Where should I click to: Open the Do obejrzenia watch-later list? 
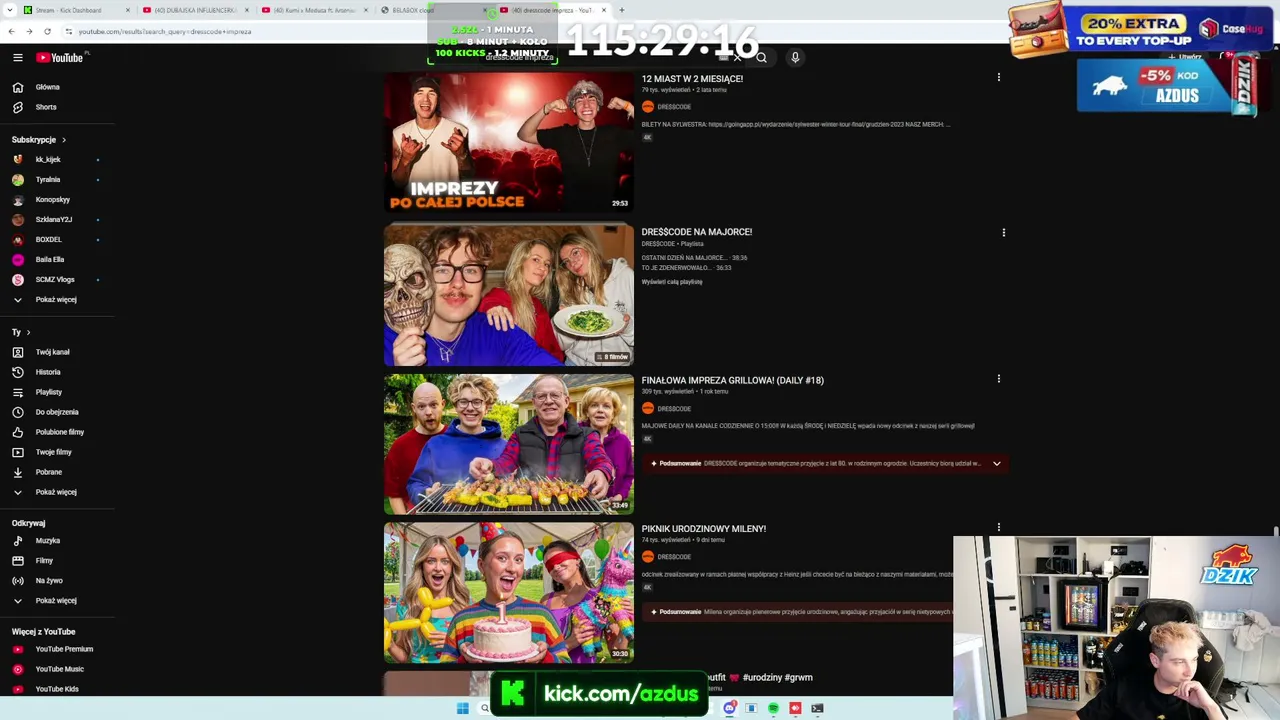coord(57,412)
